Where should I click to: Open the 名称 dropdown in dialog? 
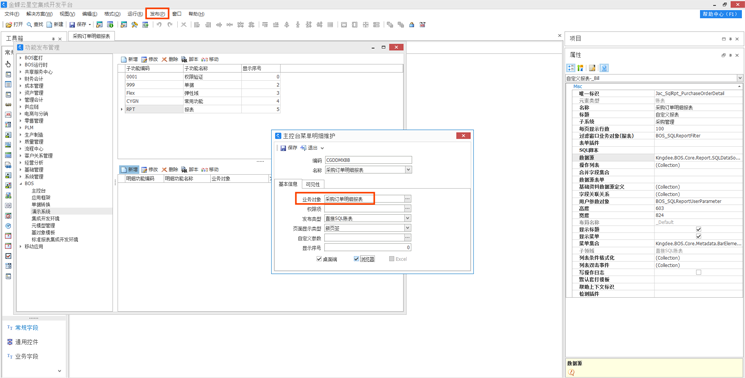(x=409, y=169)
